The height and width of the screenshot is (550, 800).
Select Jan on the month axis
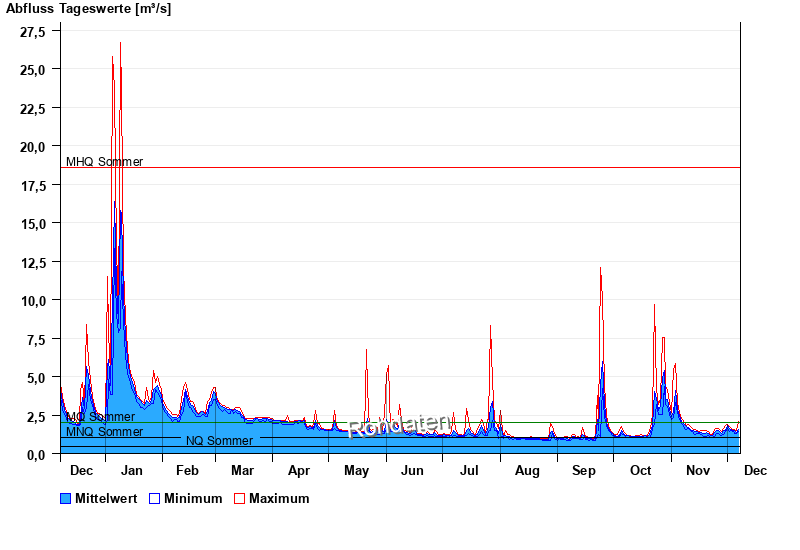tap(131, 470)
